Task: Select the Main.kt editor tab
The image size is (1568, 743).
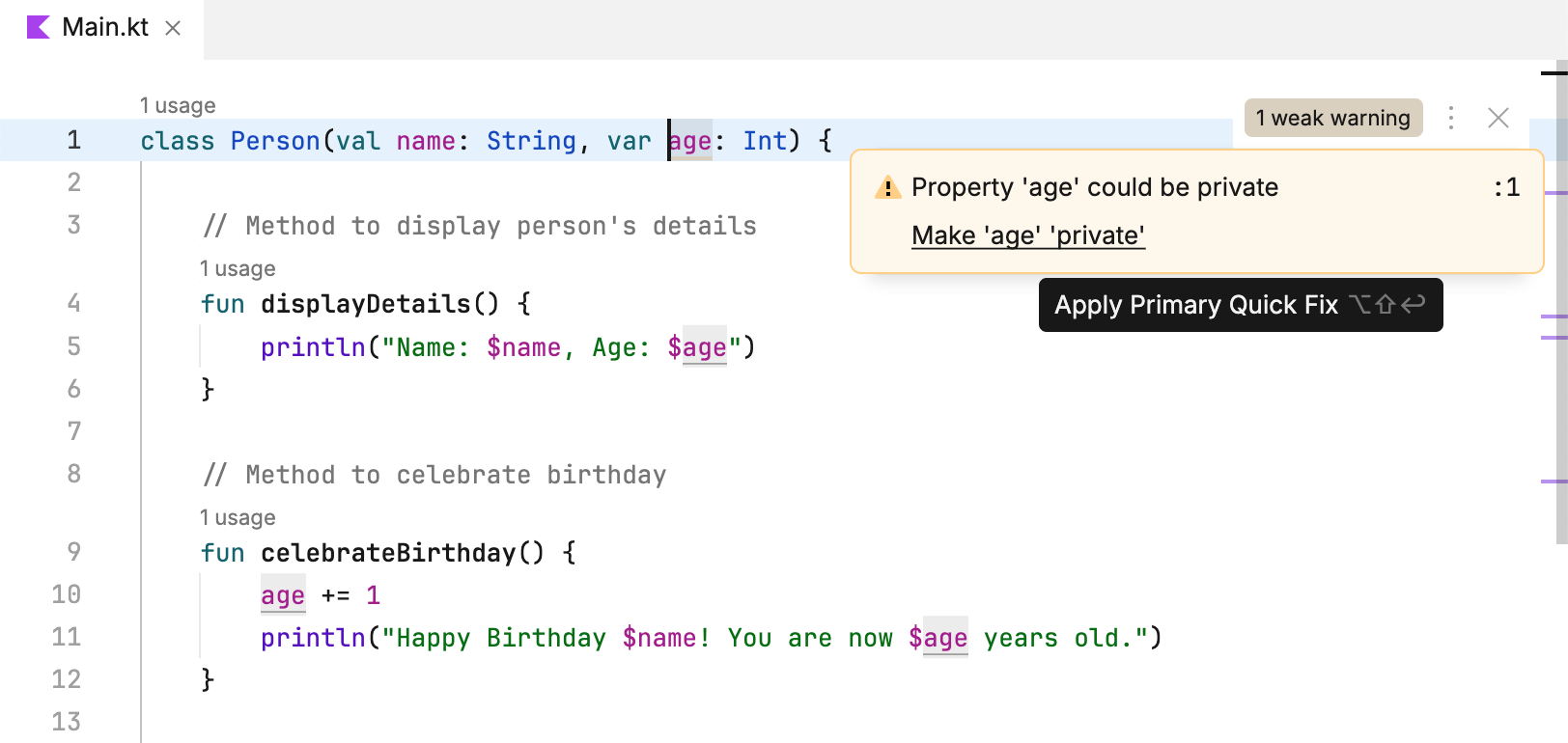Action: (102, 28)
